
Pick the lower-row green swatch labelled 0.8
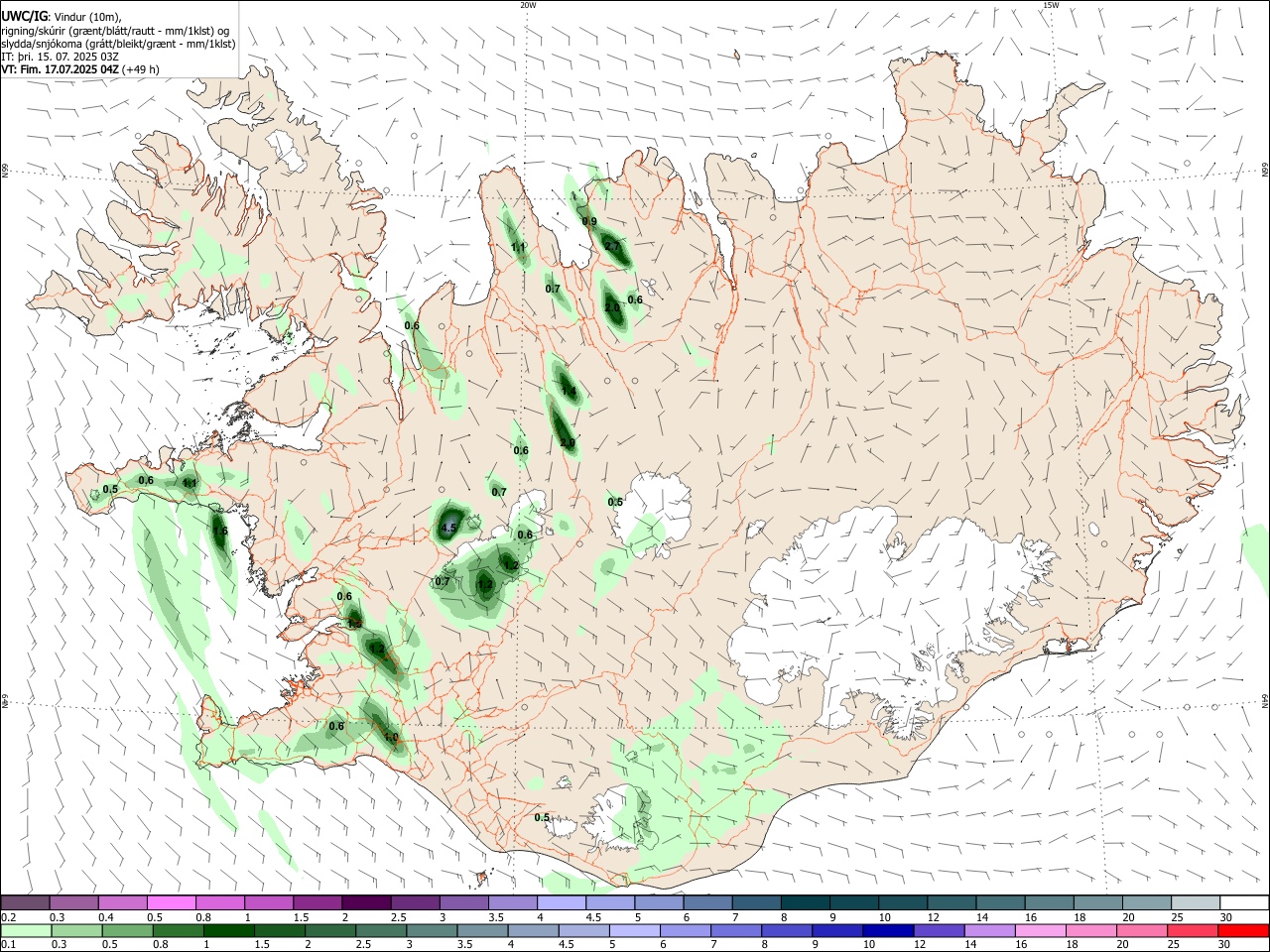[178, 930]
